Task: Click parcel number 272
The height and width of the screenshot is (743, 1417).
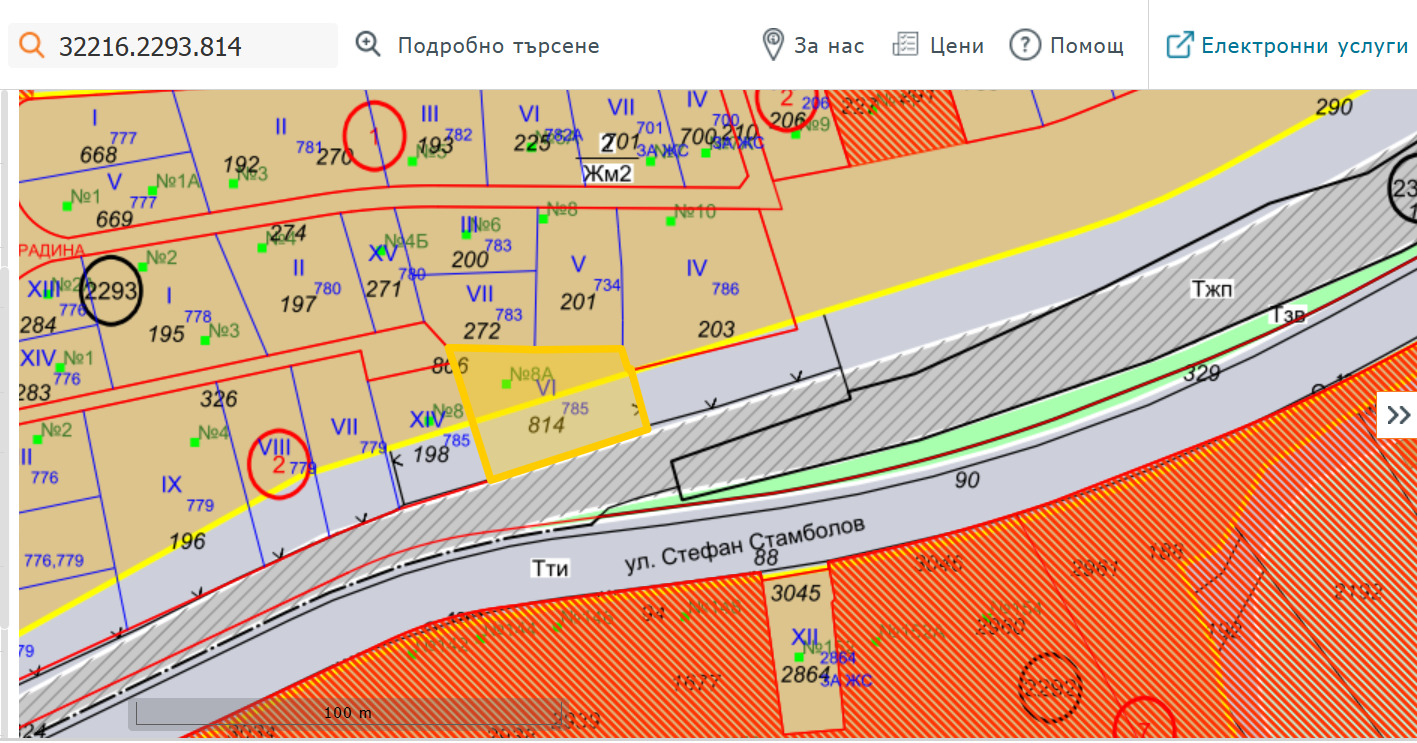Action: 482,330
